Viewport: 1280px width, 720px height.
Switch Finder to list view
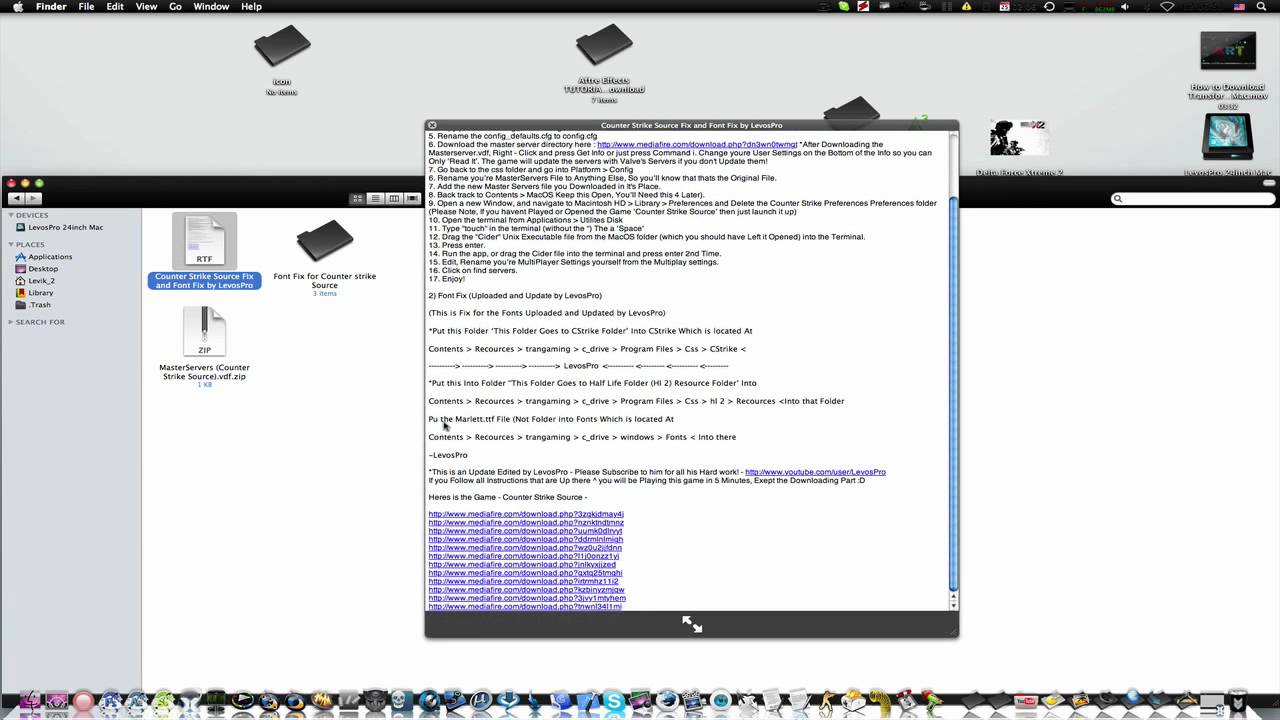pyautogui.click(x=375, y=198)
